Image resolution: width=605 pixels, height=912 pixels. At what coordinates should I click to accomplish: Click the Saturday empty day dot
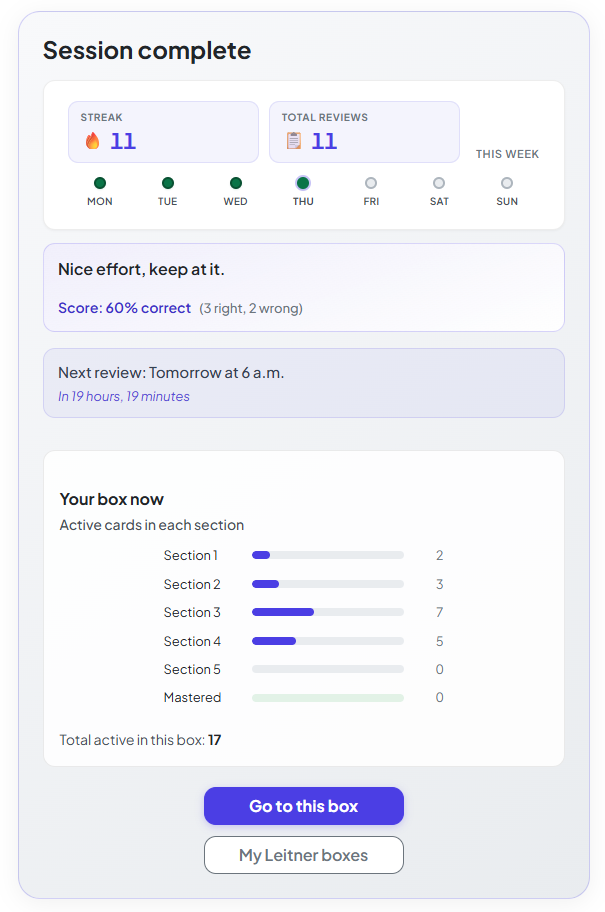click(439, 183)
